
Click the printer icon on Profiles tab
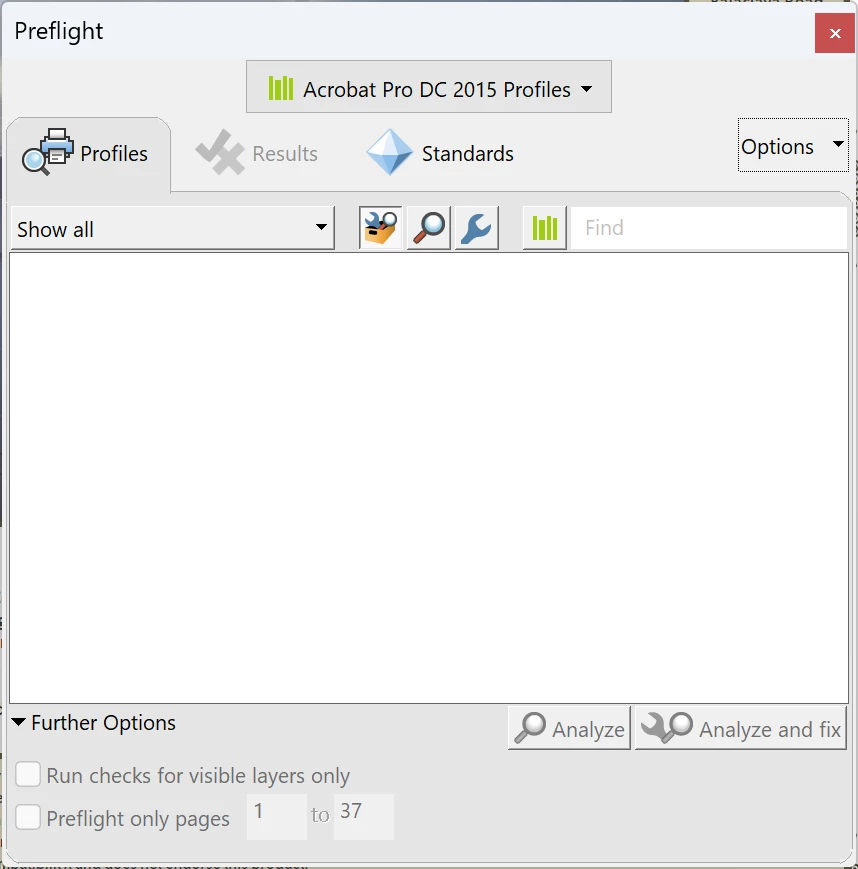(48, 152)
